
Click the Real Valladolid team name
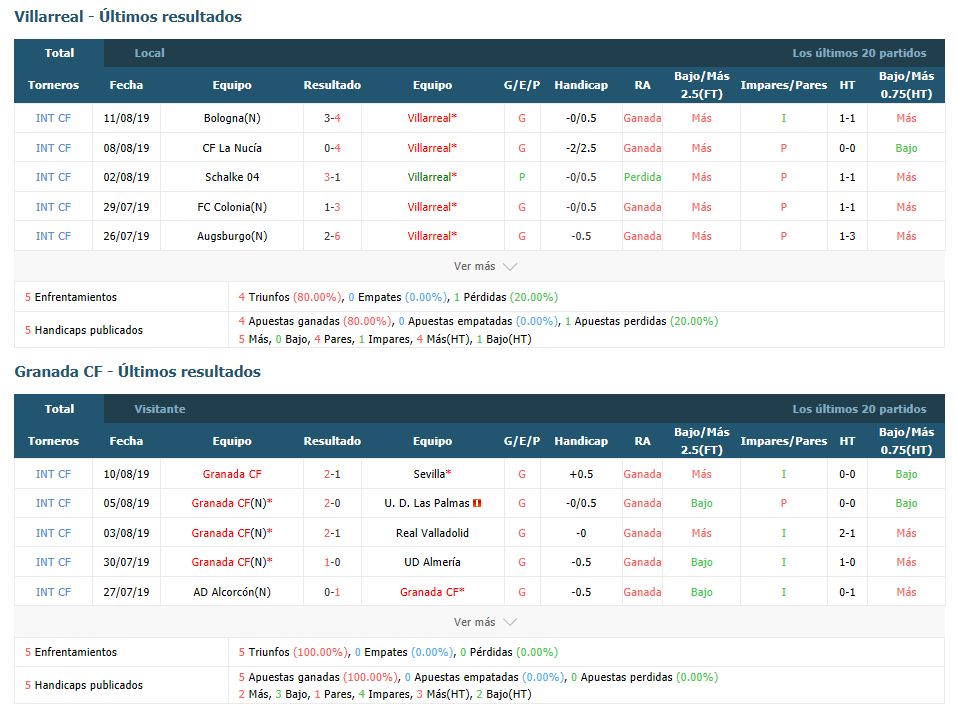(x=432, y=533)
